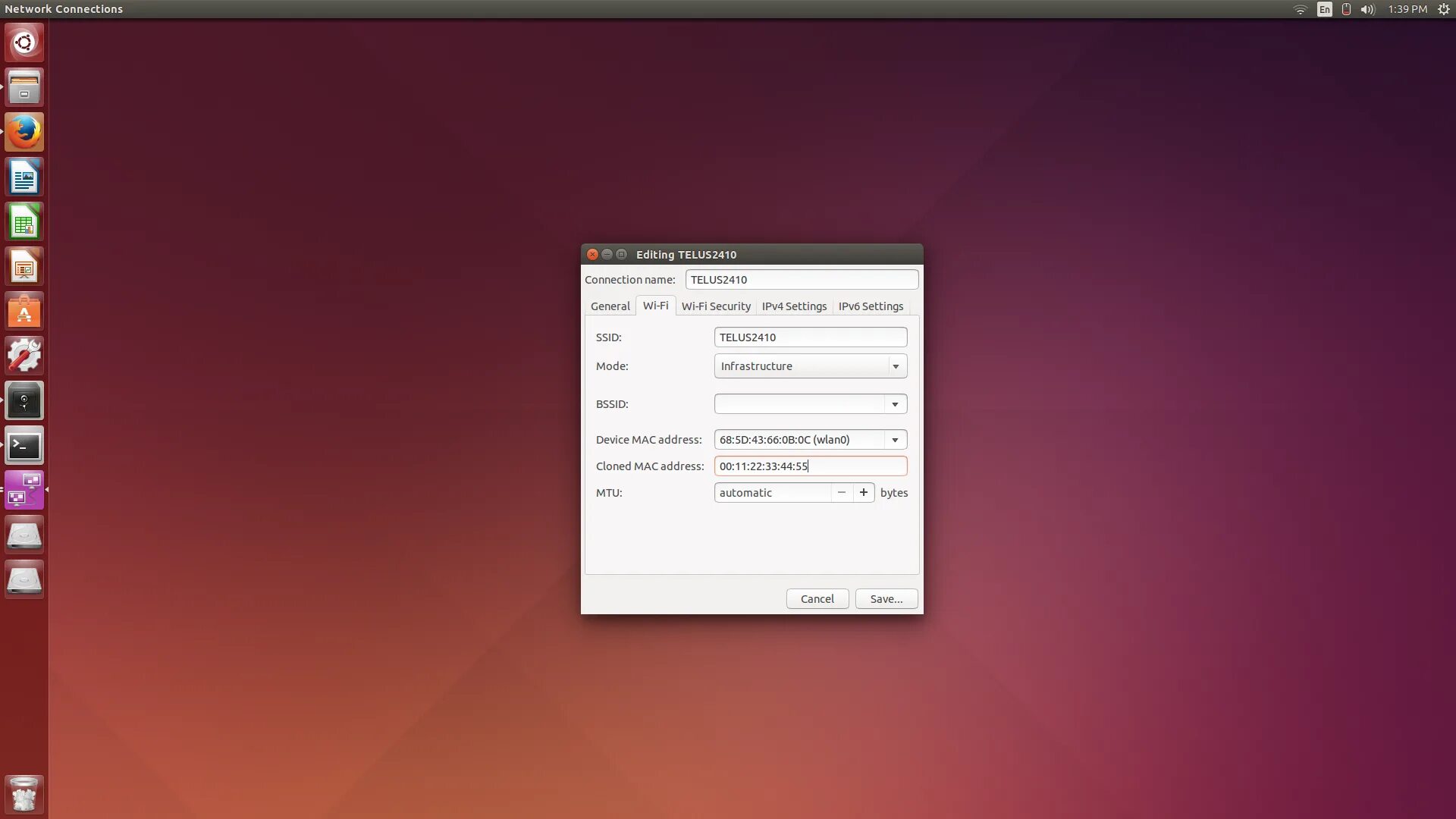Open the General tab
1456x819 pixels.
tap(610, 306)
